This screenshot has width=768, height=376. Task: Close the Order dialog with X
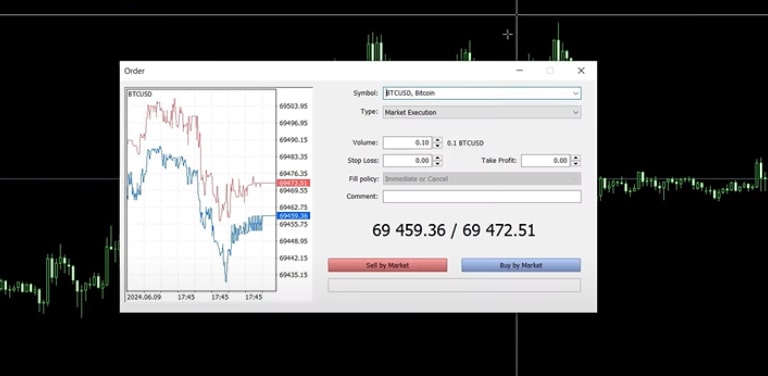(x=581, y=70)
